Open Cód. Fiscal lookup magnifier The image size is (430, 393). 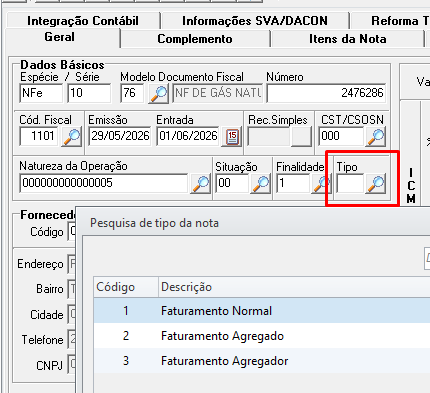pyautogui.click(x=71, y=136)
